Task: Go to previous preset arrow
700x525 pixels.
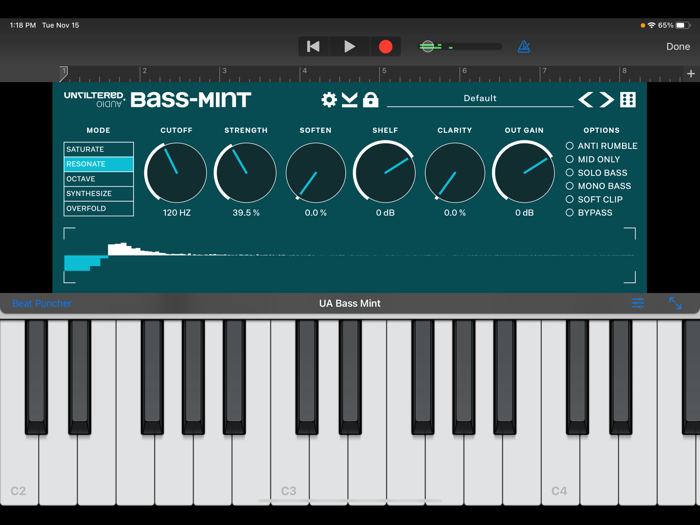Action: click(586, 100)
